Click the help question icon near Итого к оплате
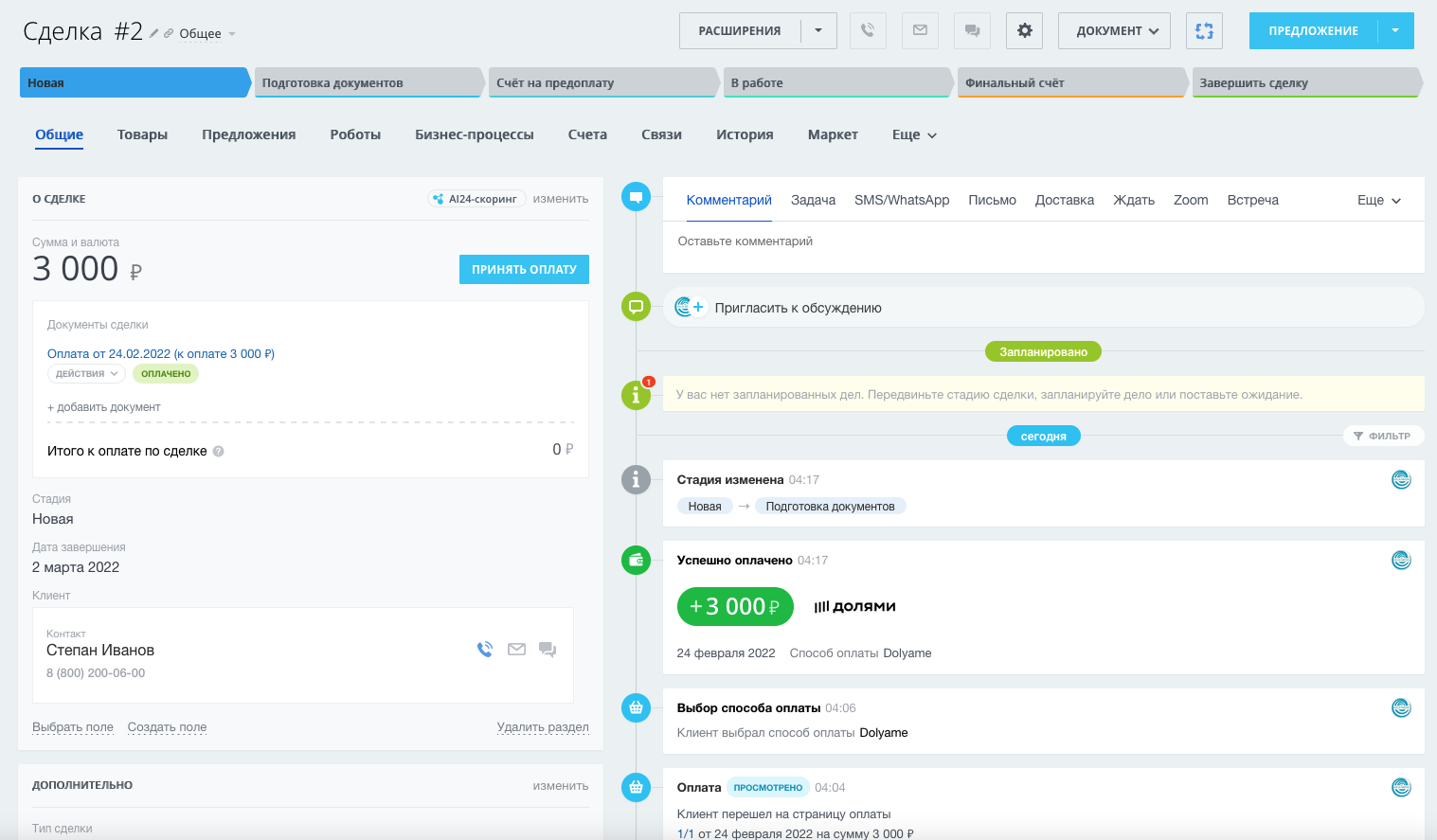This screenshot has height=840, width=1437. pyautogui.click(x=218, y=452)
